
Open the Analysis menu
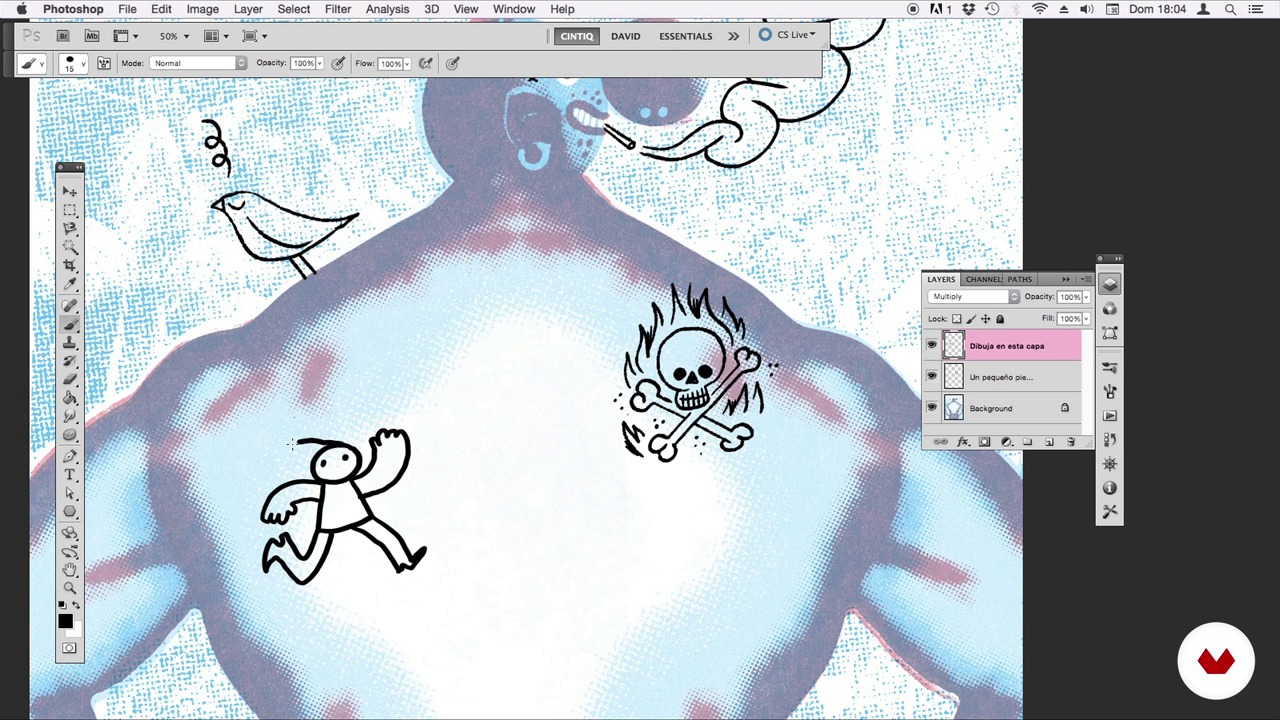click(387, 9)
